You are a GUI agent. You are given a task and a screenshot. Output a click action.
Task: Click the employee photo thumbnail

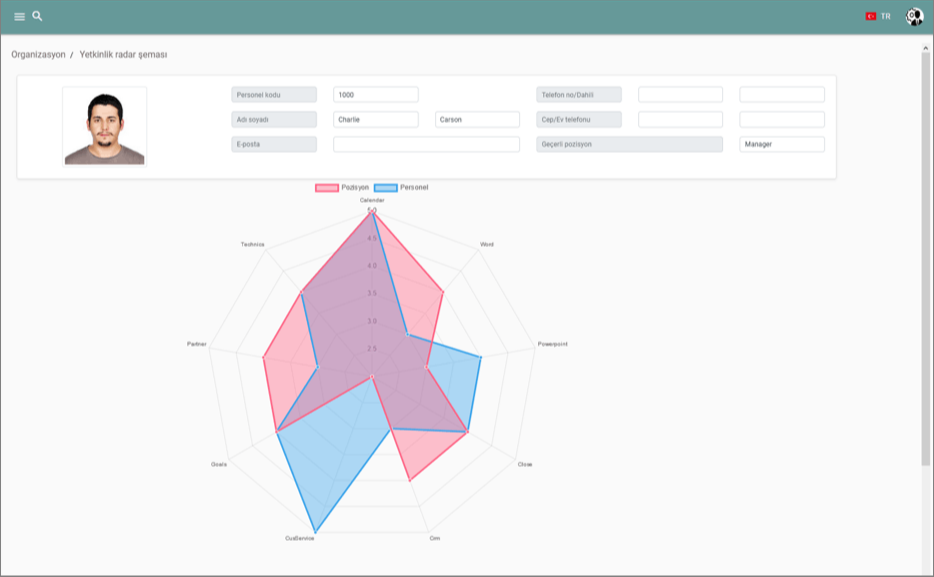pos(104,126)
